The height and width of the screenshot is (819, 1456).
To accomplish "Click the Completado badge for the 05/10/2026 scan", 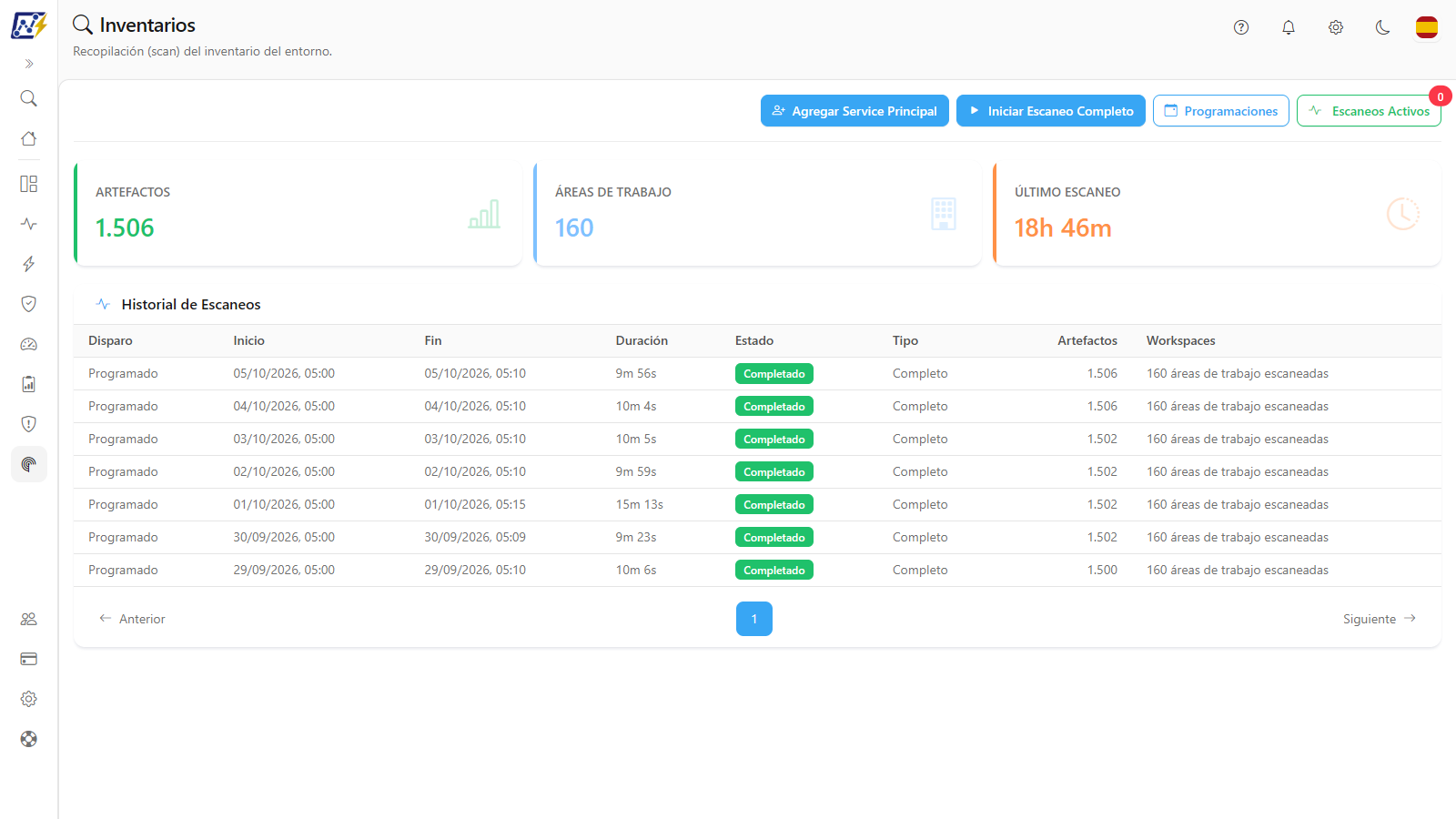I will (x=774, y=374).
